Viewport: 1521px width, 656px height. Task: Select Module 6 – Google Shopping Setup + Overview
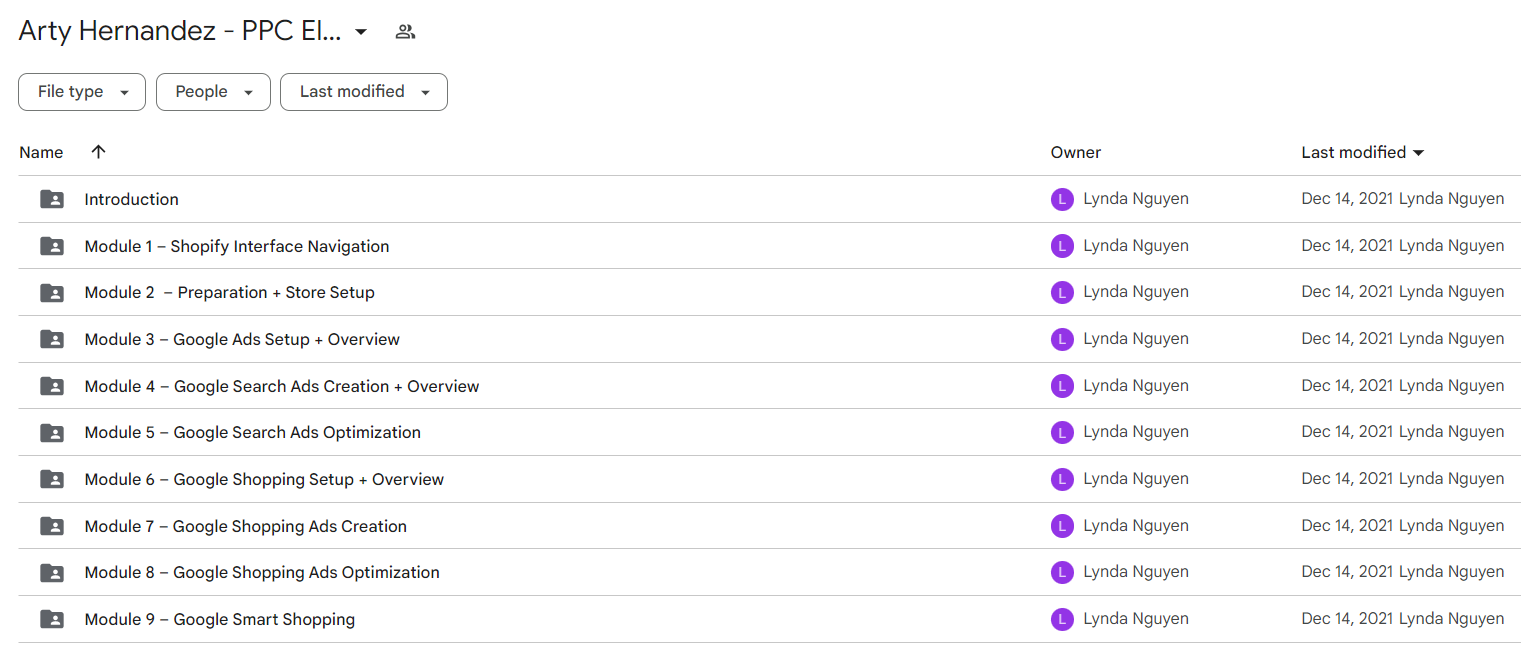tap(264, 479)
